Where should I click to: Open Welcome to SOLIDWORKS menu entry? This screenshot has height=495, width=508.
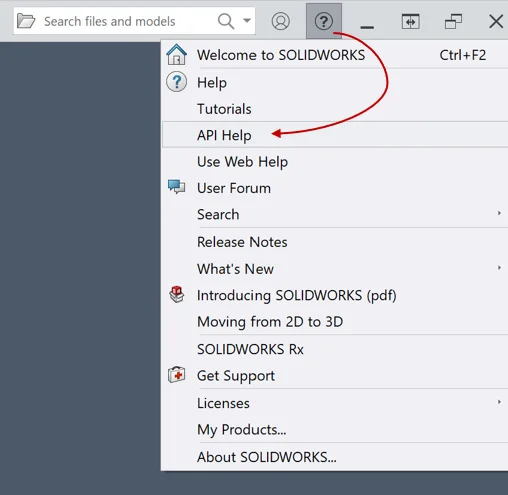[335, 55]
